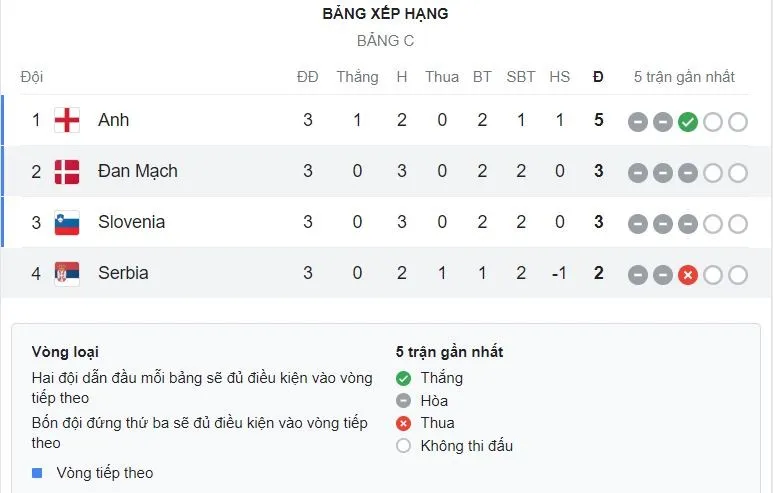Click the Denmark flag icon

point(67,171)
